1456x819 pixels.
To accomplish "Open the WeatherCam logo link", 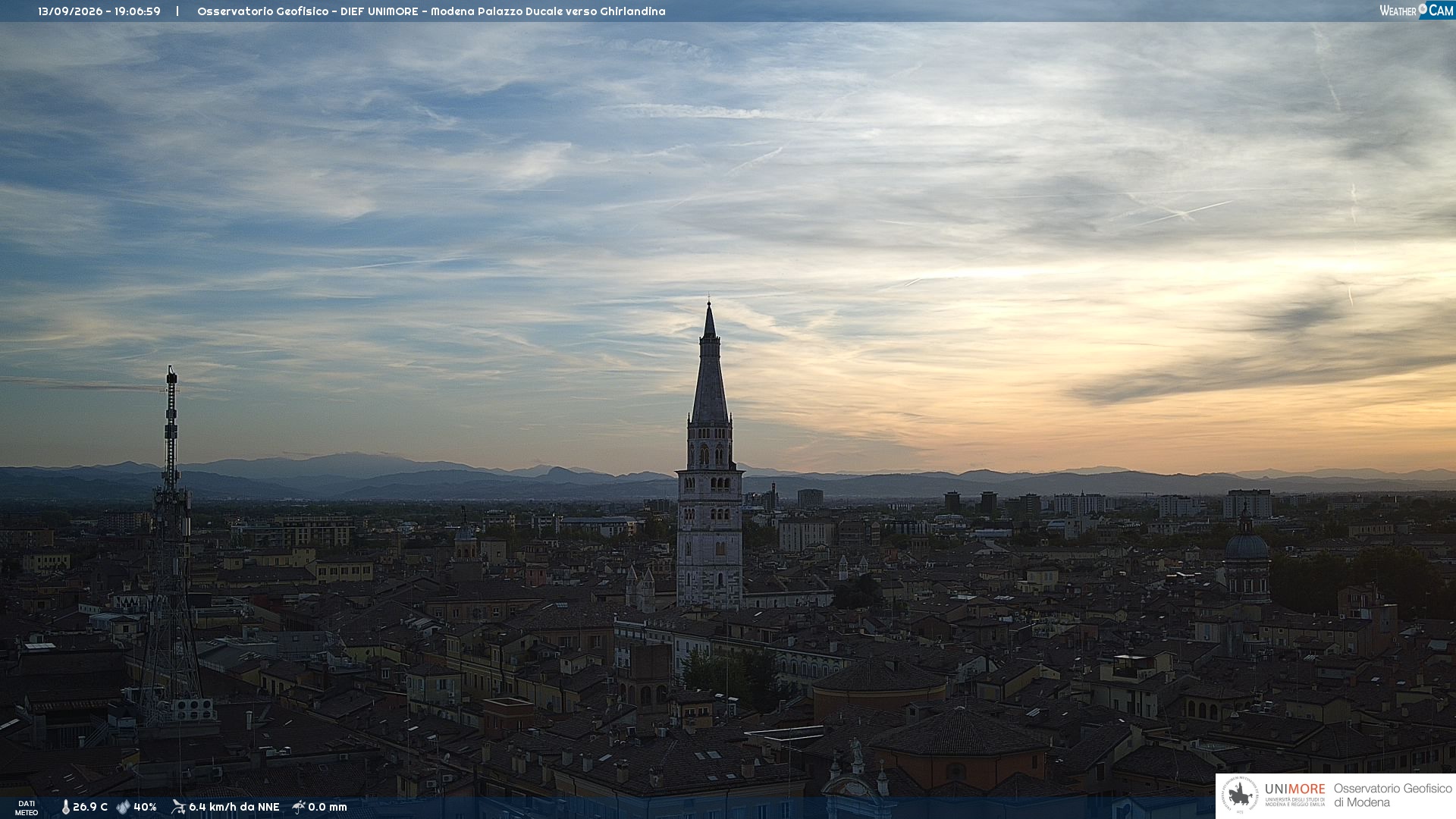I will tap(1416, 10).
